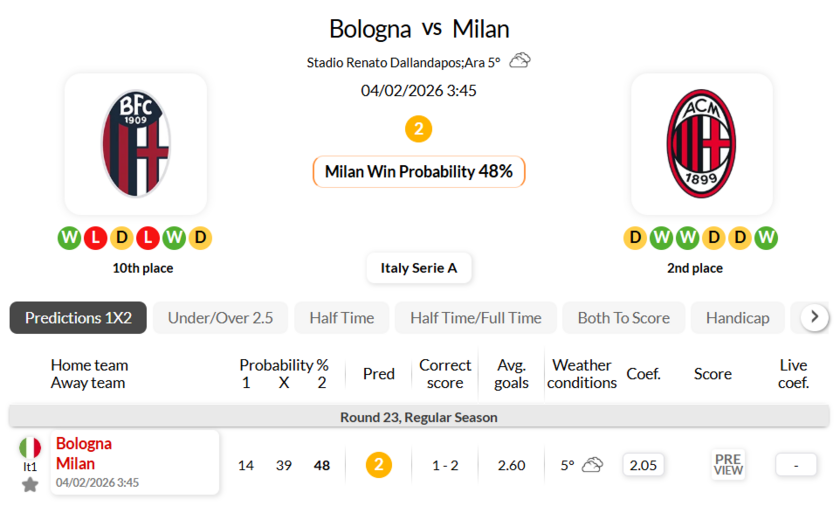Click Bologna's red L form badge
Image resolution: width=840 pixels, height=513 pixels.
coord(95,238)
